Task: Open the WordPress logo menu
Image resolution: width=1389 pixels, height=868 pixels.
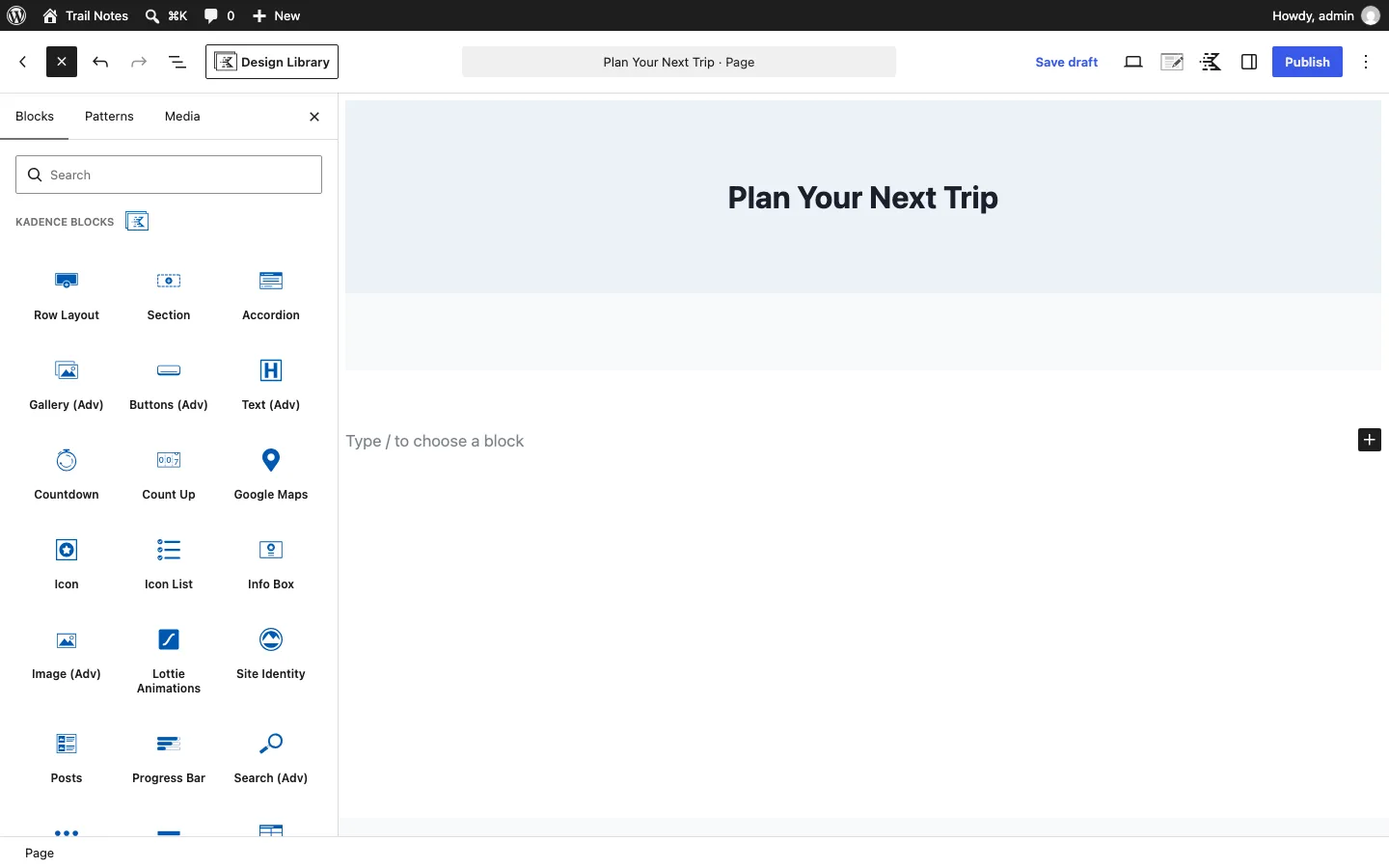Action: coord(16,15)
